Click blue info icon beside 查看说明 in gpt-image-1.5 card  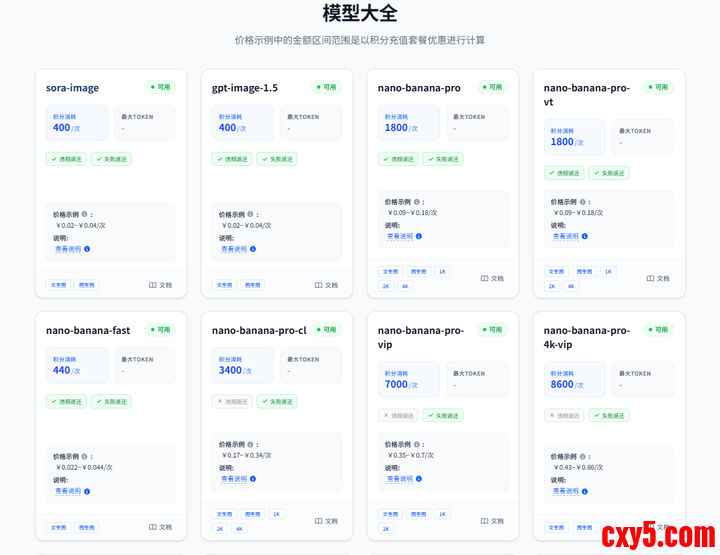tap(253, 249)
